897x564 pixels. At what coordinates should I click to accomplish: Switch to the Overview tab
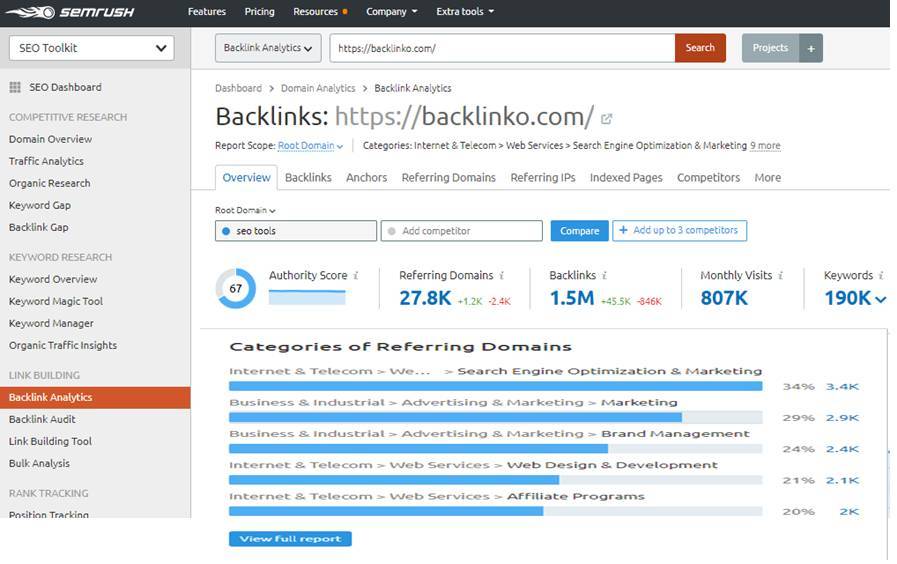(247, 178)
